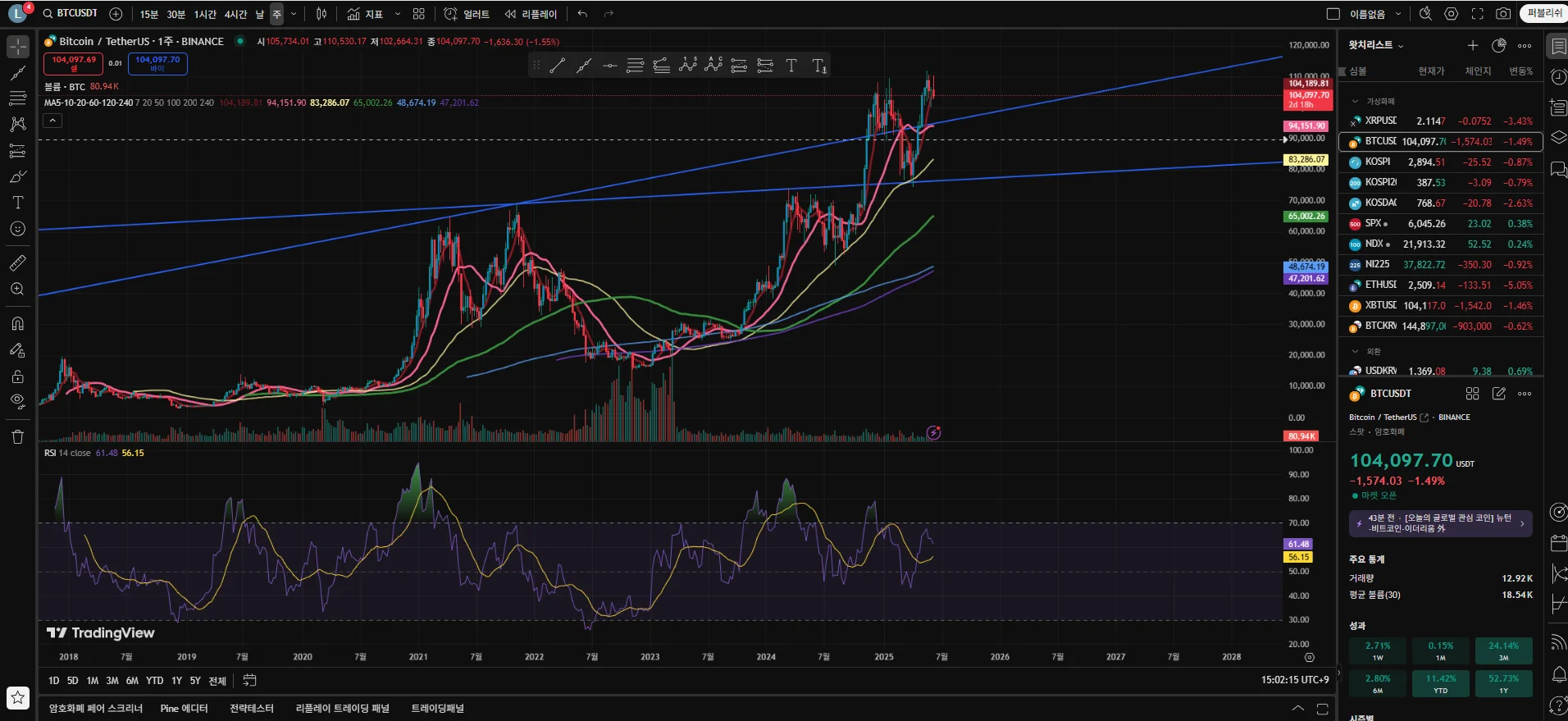Pick the ray tool in floating toolbar
The height and width of the screenshot is (721, 1568).
(x=583, y=66)
